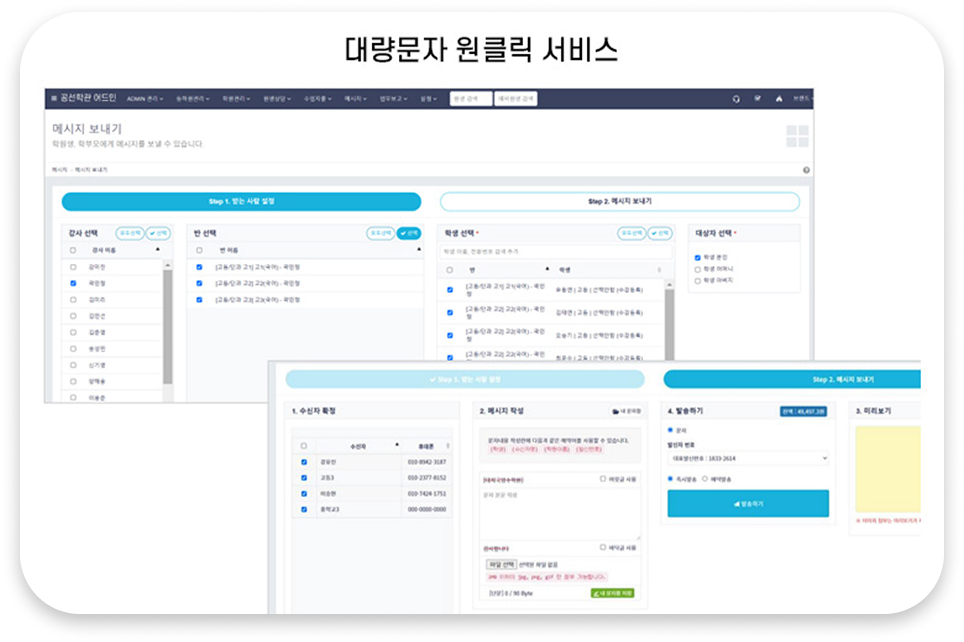Sort recipients by the 수신자 column arrow
The width and height of the screenshot is (964, 642).
397,445
